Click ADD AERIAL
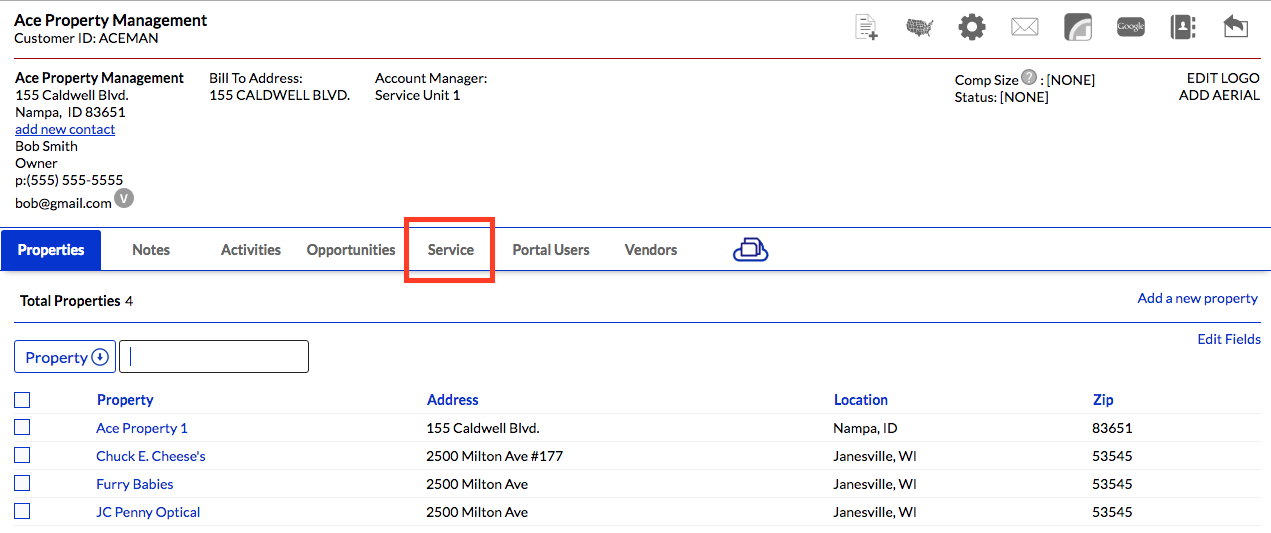This screenshot has width=1271, height=533. 1219,95
